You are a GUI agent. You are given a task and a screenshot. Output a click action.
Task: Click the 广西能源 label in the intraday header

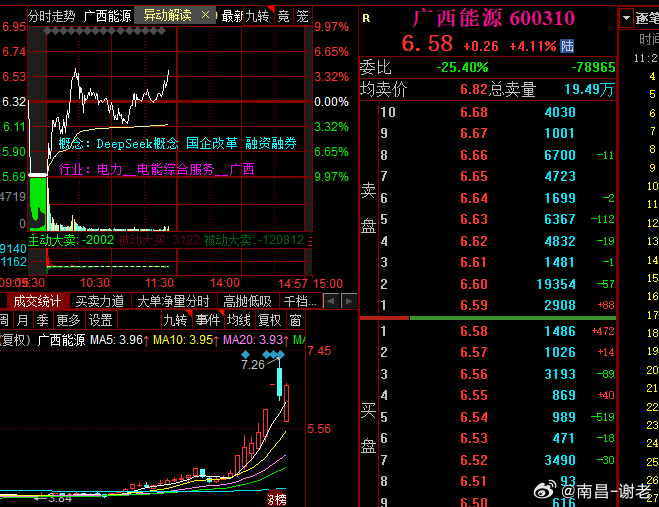pyautogui.click(x=108, y=16)
